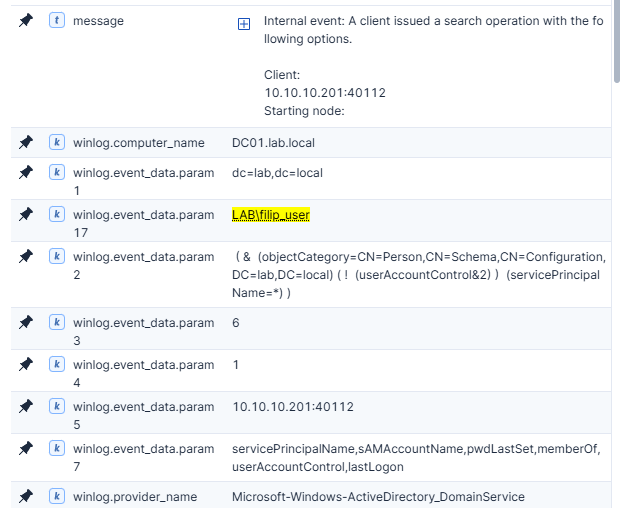
Task: Select the winlog.event_data.param2 field name
Action: 143,266
